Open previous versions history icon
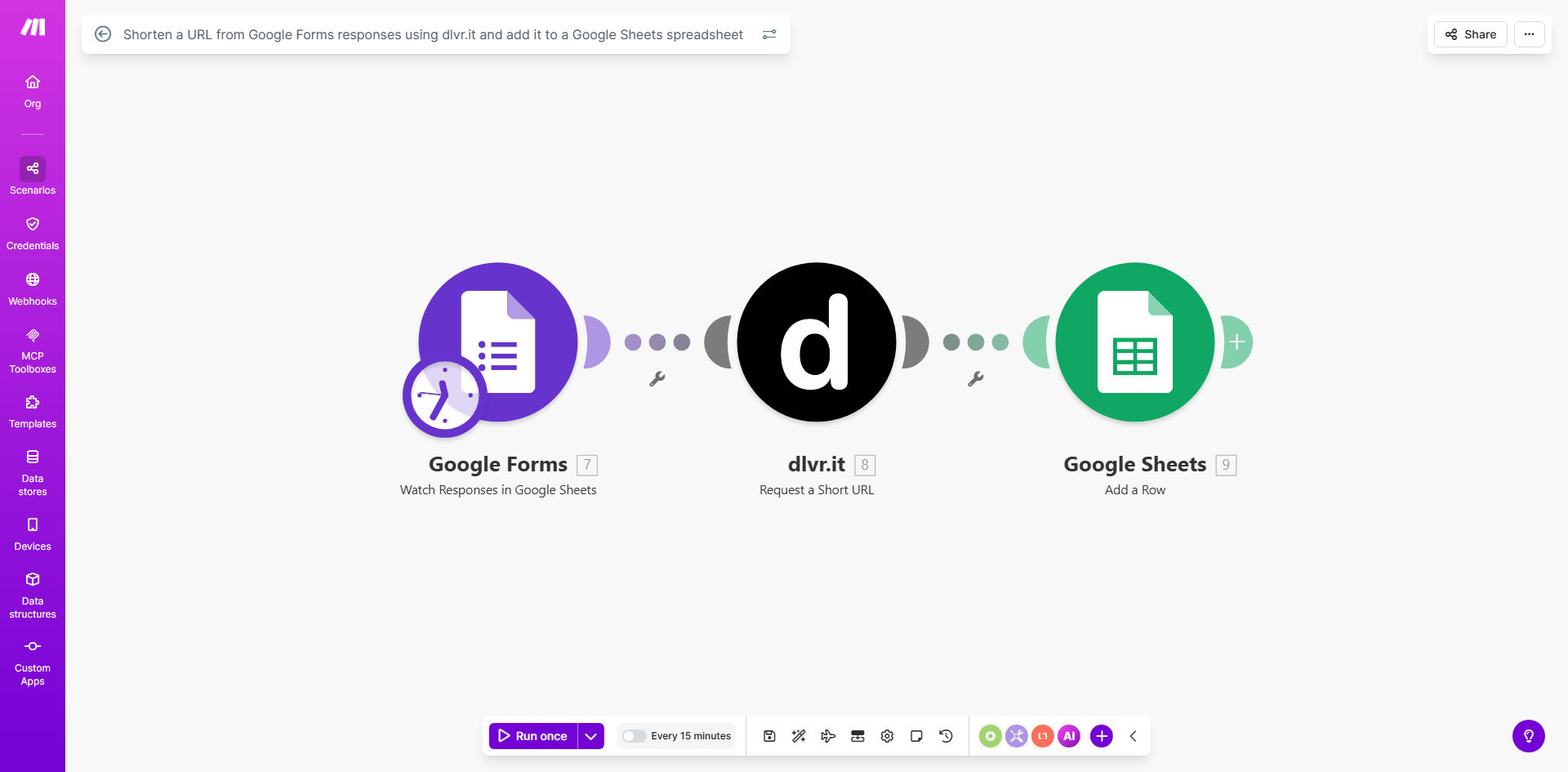Screen dimensions: 1568x772 coord(946,736)
